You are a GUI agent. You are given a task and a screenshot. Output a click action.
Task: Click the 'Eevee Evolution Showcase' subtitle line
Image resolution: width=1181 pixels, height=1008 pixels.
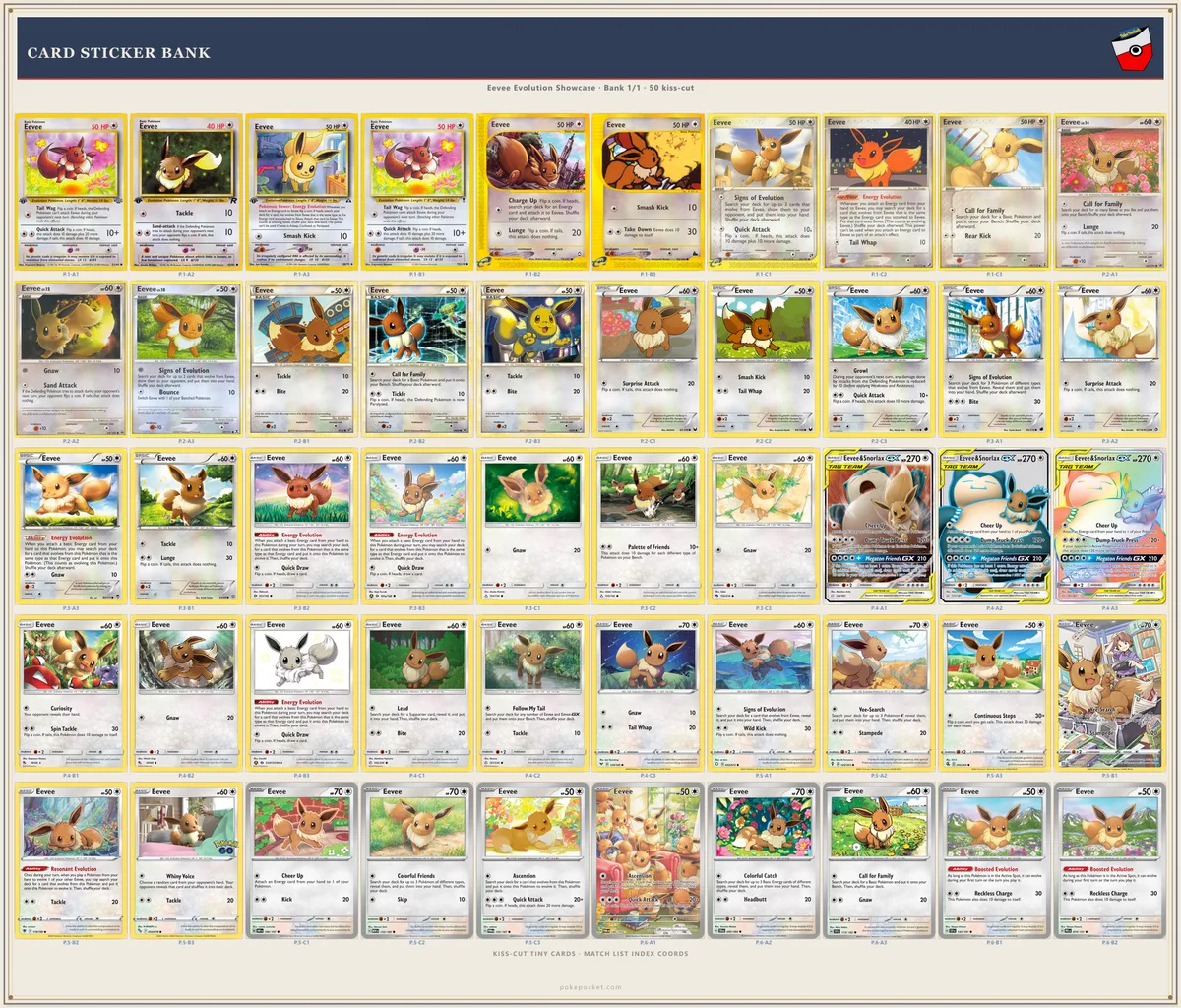(x=590, y=88)
